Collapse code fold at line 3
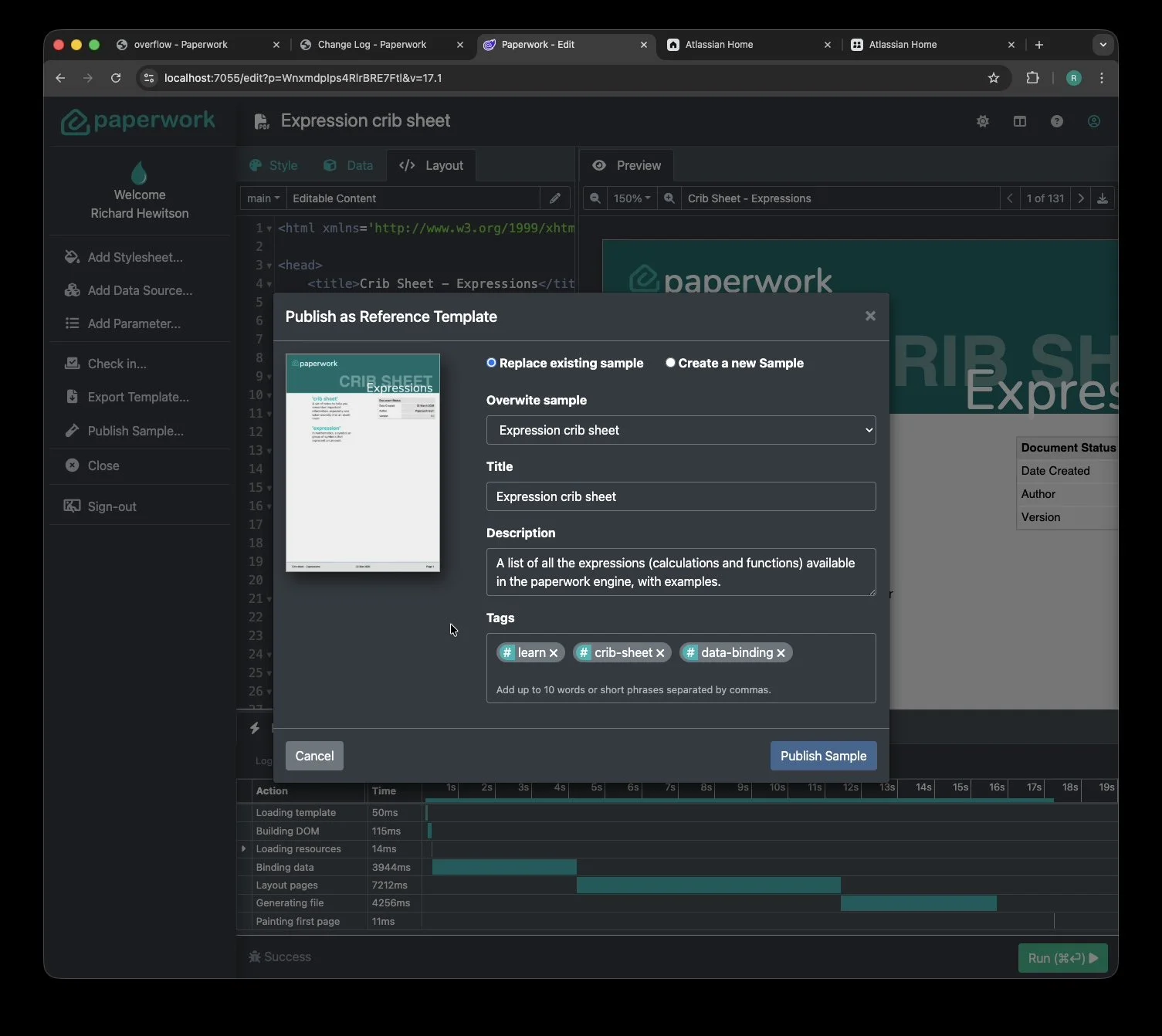The width and height of the screenshot is (1162, 1036). 269,266
